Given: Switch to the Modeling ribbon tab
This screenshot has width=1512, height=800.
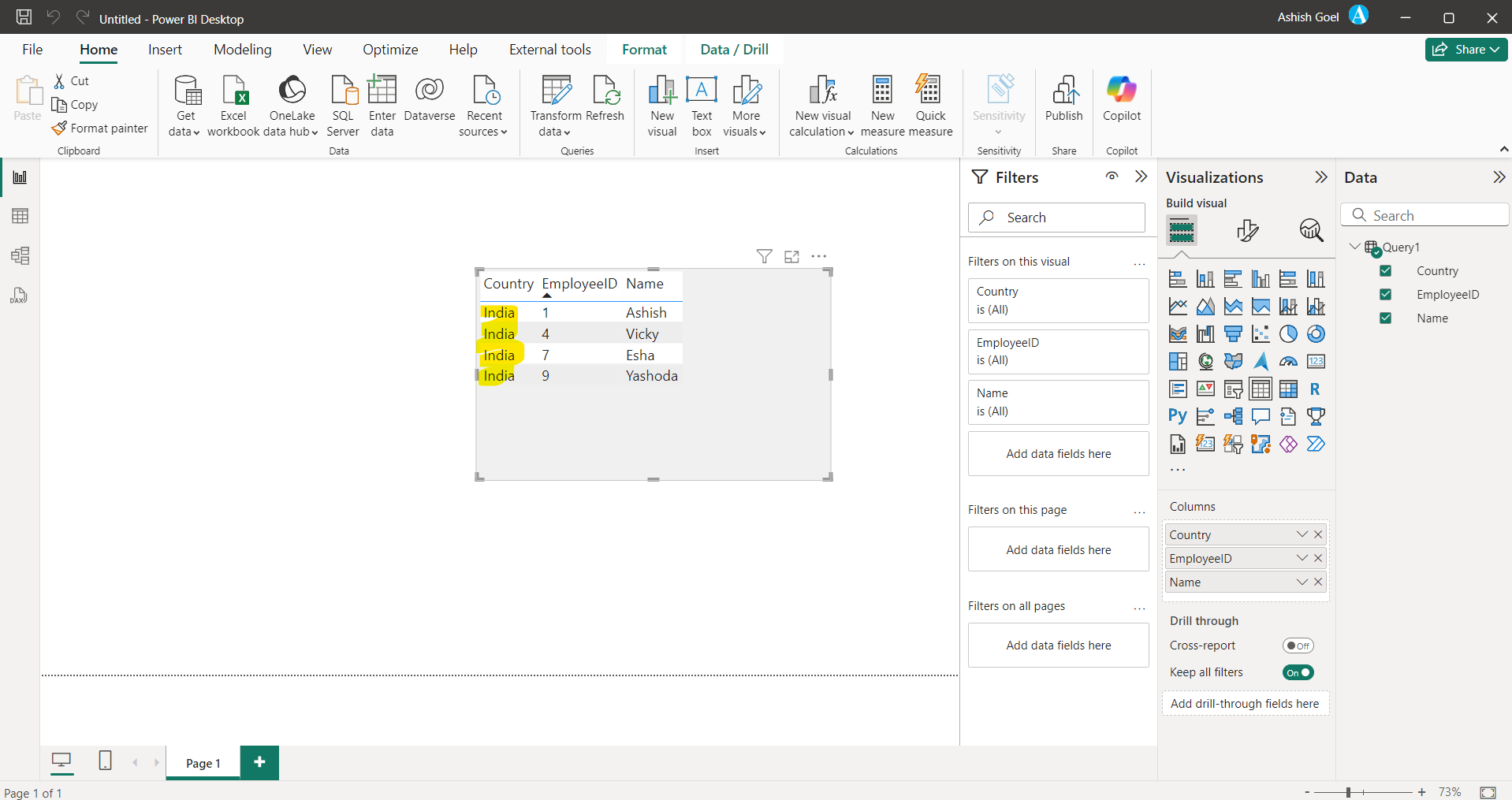Looking at the screenshot, I should 242,49.
